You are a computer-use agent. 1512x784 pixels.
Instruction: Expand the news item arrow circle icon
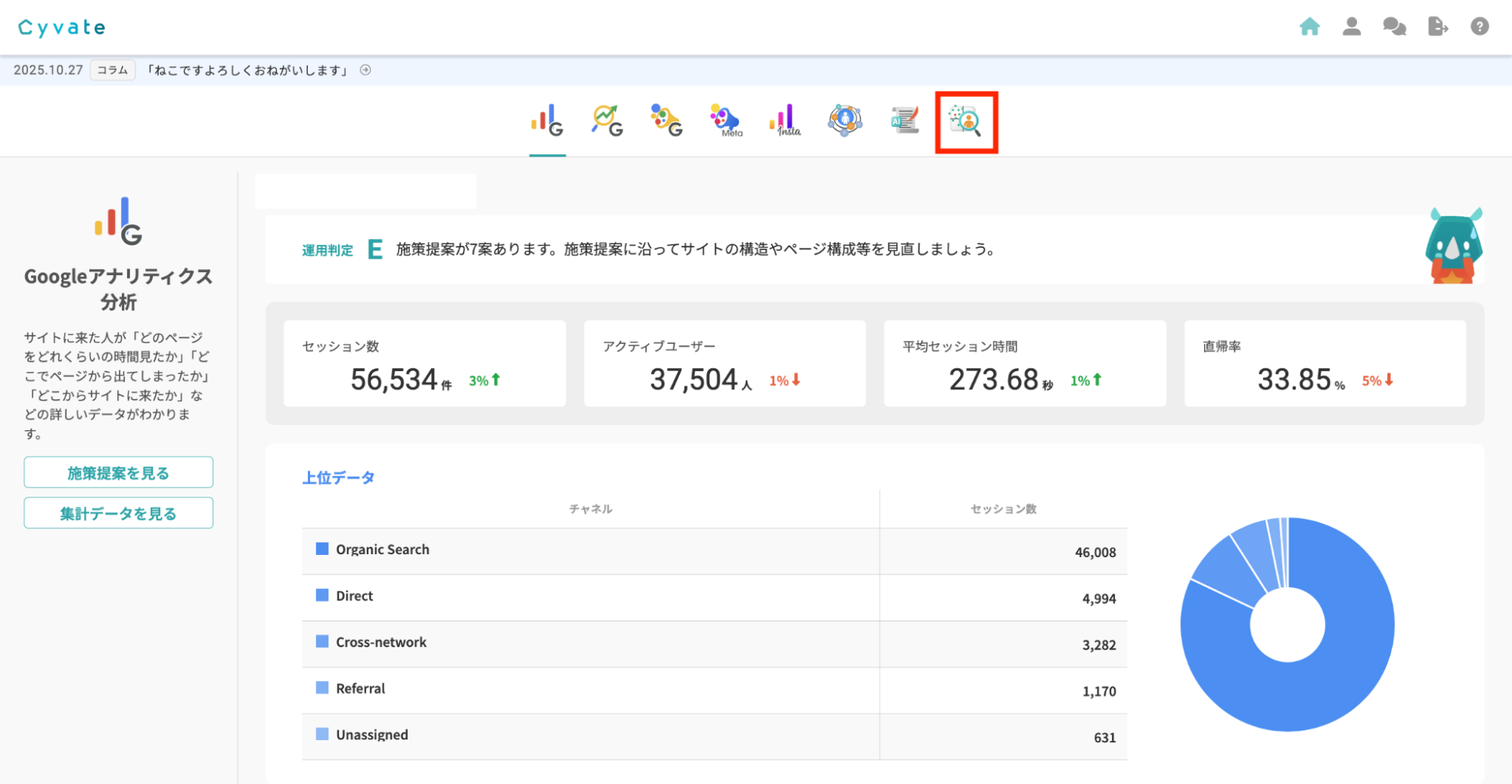coord(365,70)
